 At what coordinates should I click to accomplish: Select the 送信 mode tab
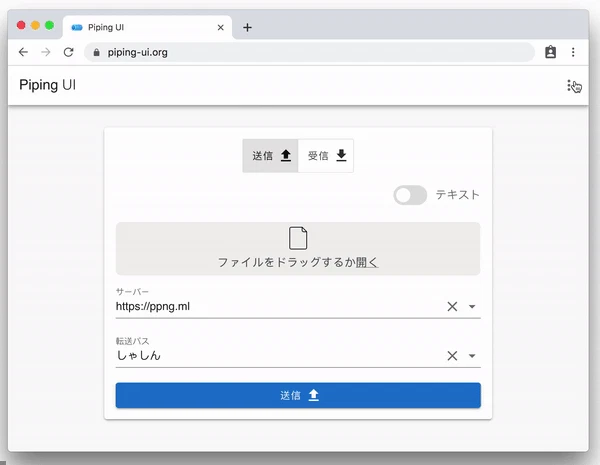(271, 156)
